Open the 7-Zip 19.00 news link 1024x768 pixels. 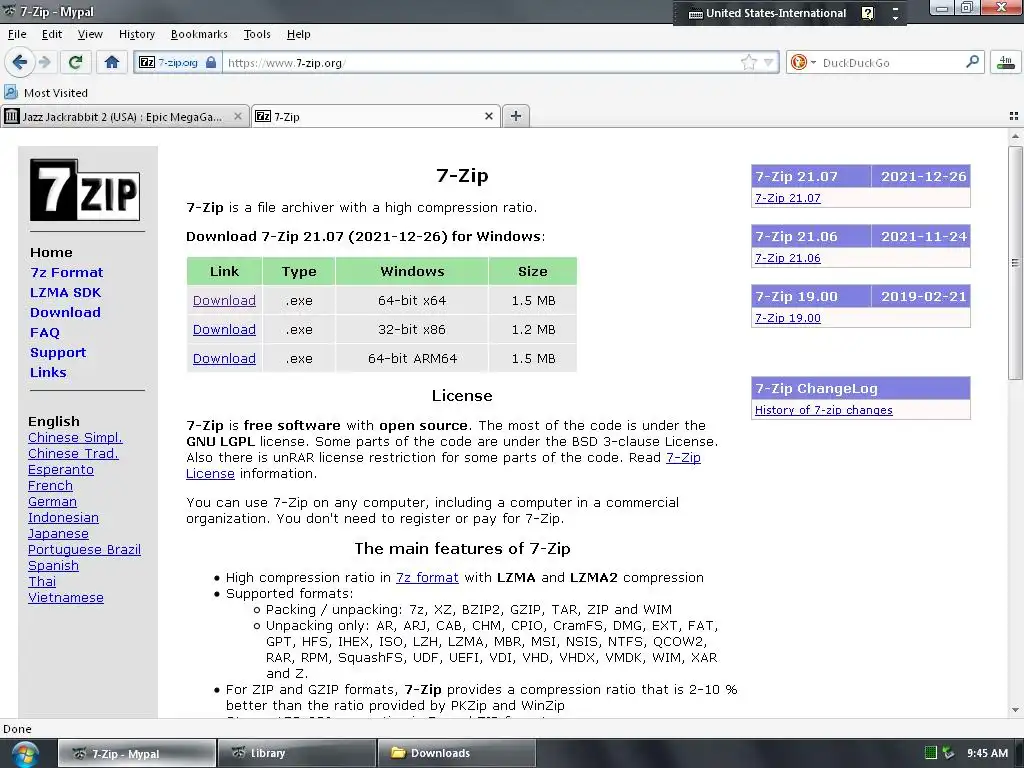coord(788,318)
